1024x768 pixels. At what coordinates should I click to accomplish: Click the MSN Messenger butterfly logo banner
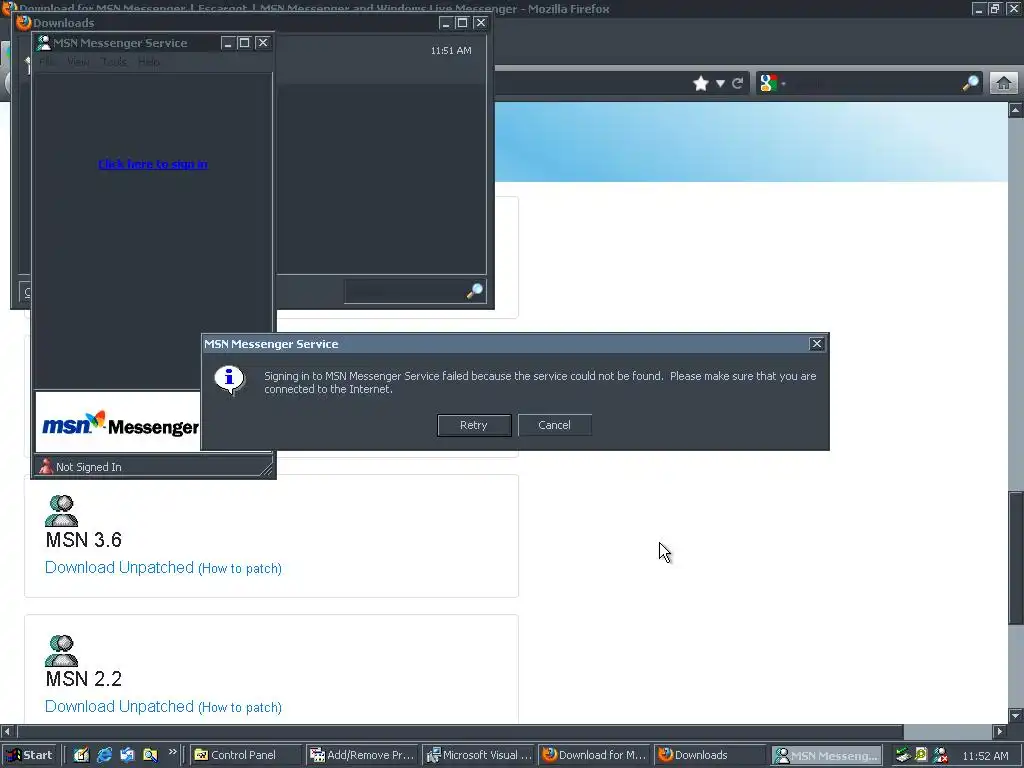[118, 422]
